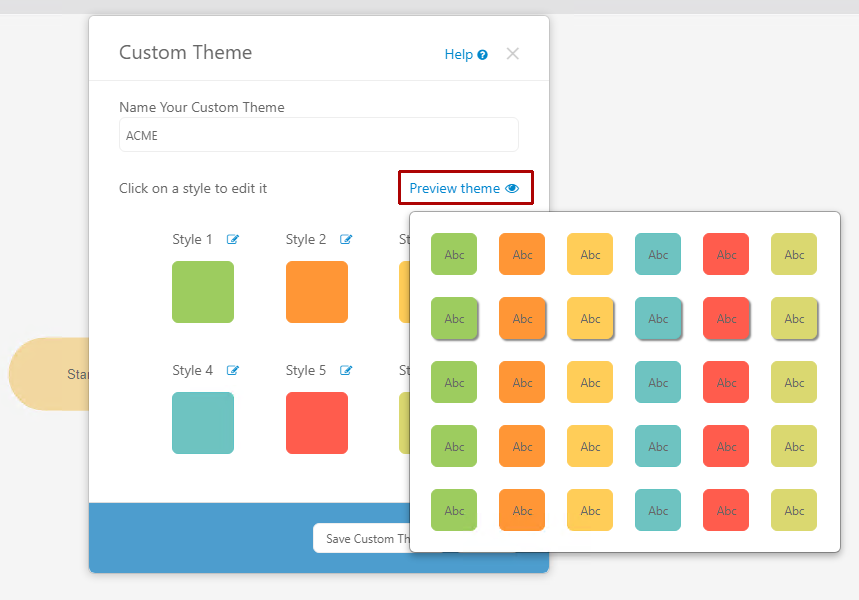This screenshot has width=859, height=600.
Task: Click the edit icon next to Style 2
Action: click(346, 239)
